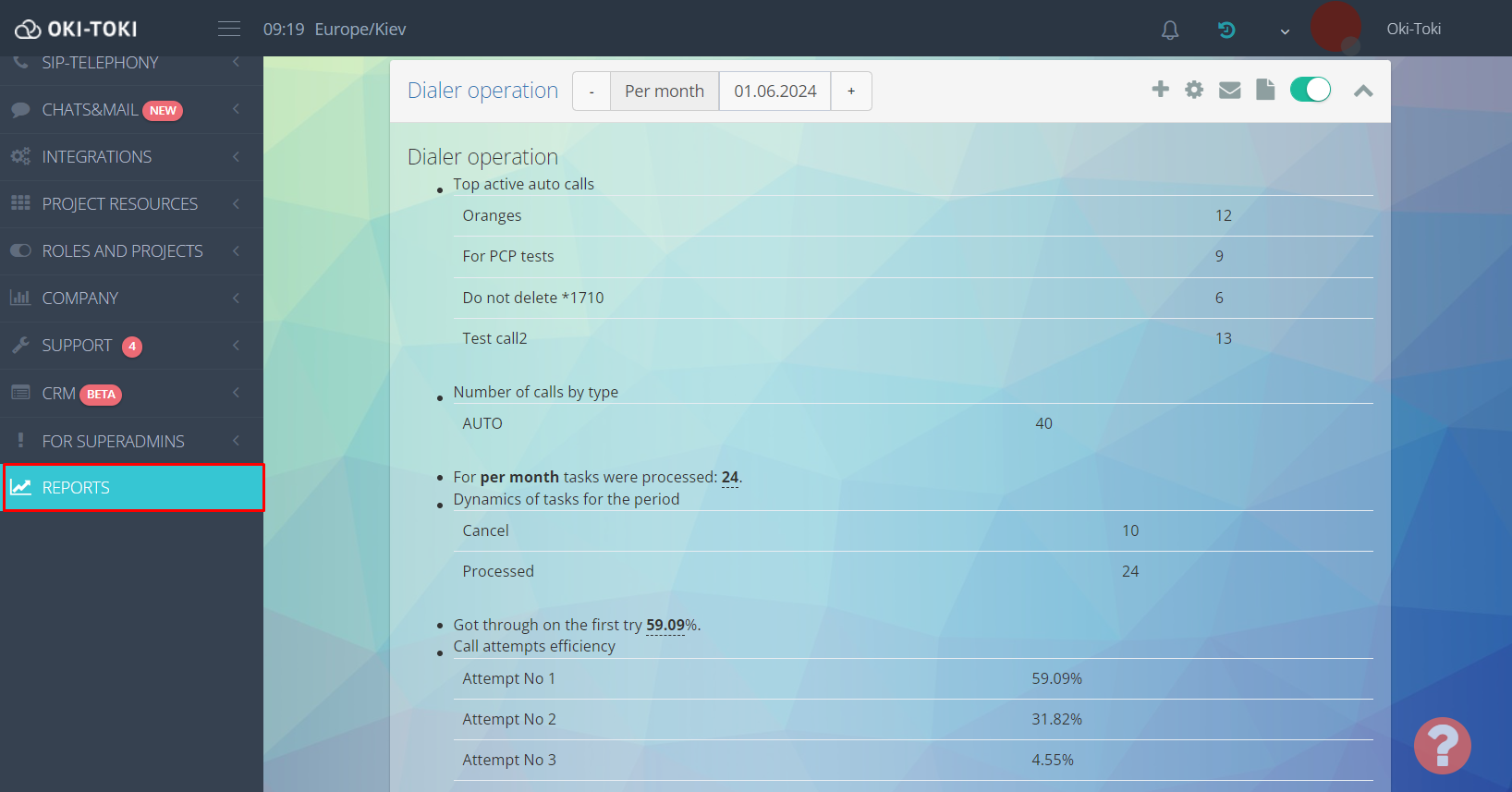Open widget settings gear icon
The image size is (1512, 792).
[x=1194, y=90]
